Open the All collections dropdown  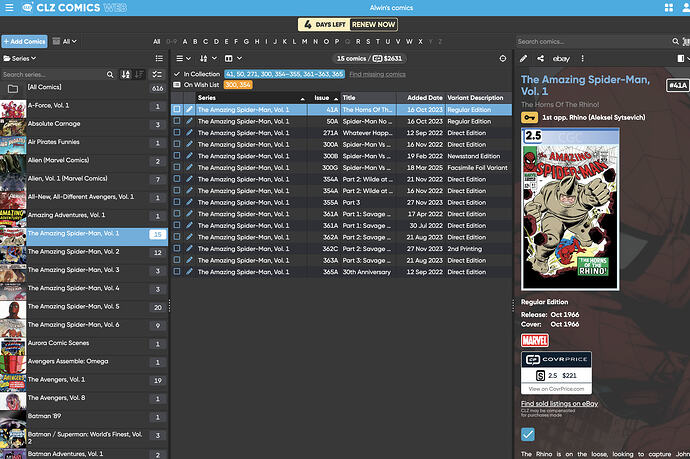tap(65, 41)
